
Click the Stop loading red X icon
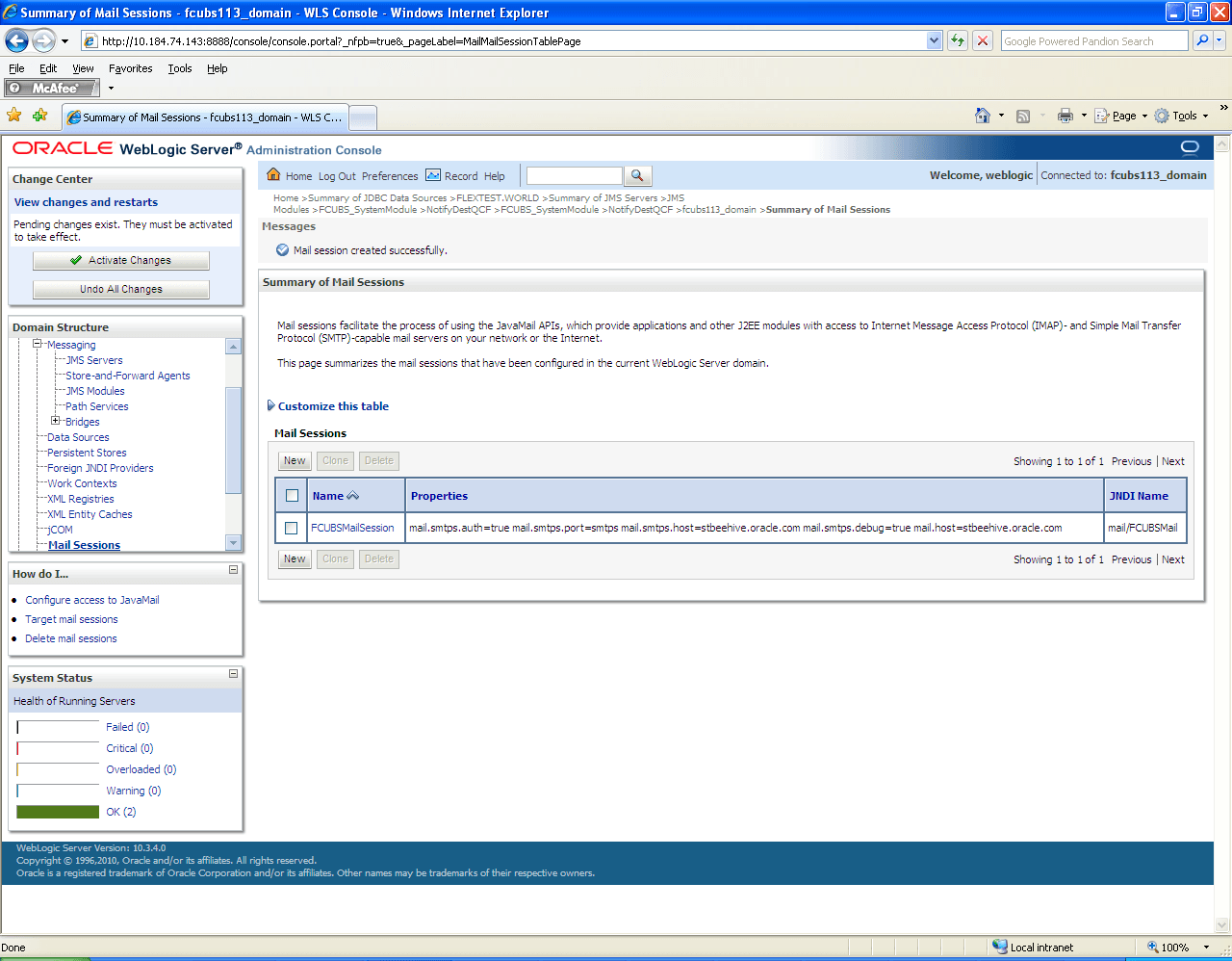(983, 40)
